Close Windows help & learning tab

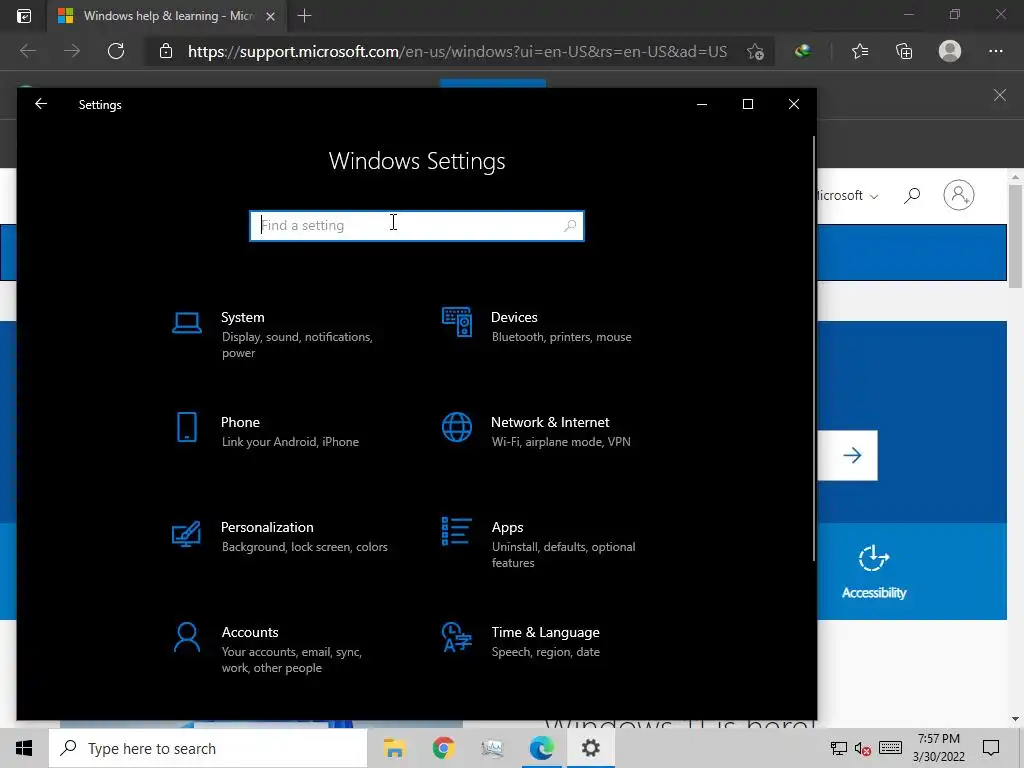270,16
